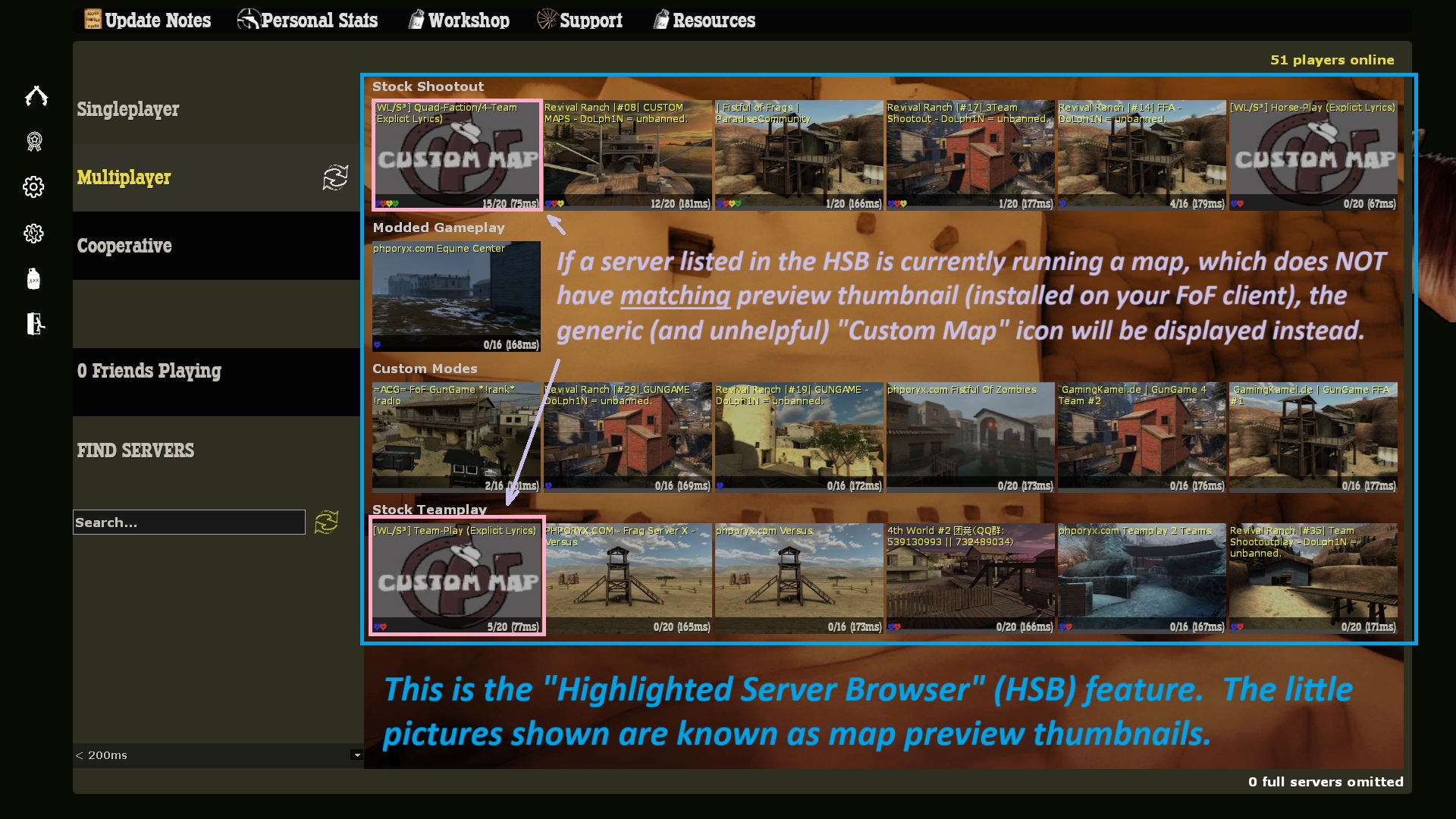Open the Personal Stats menu item
This screenshot has height=819, width=1456.
[x=307, y=20]
